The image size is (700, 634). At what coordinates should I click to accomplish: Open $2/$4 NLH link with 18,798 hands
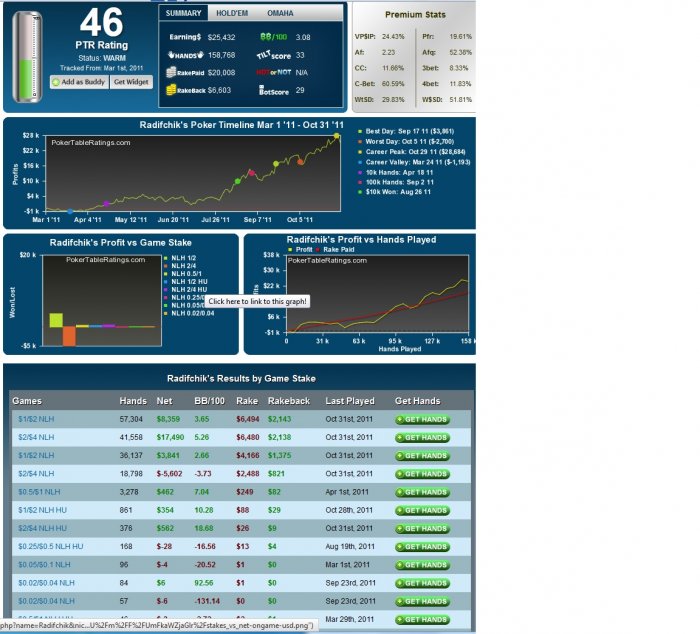click(x=36, y=474)
